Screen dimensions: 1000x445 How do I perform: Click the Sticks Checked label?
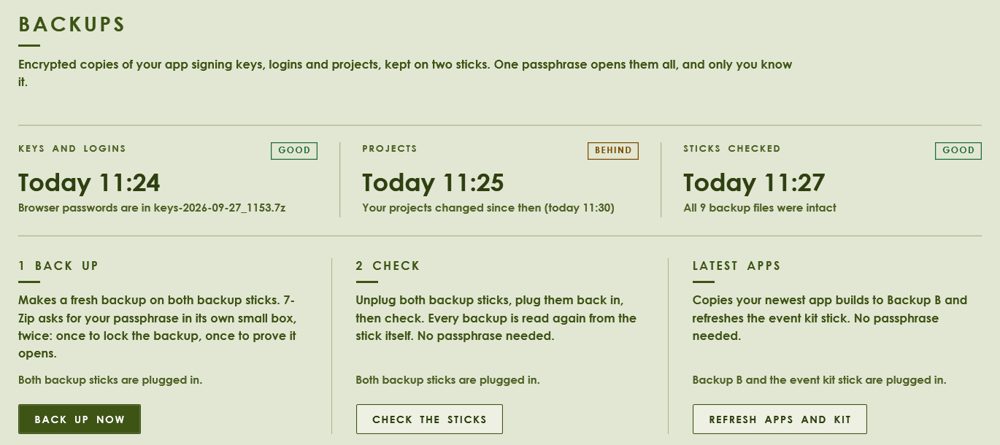[x=732, y=149]
